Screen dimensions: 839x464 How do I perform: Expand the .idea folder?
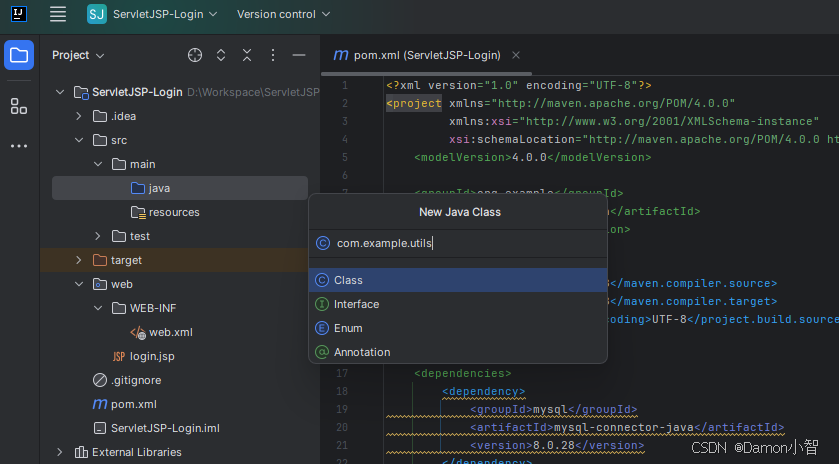(79, 116)
